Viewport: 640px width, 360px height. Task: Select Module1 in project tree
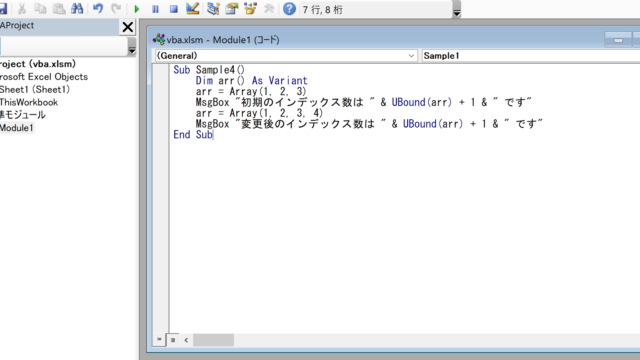(x=17, y=128)
